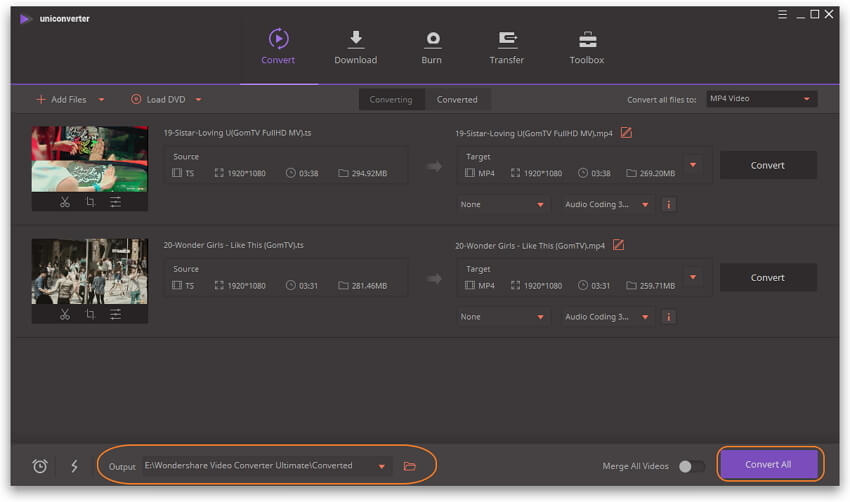This screenshot has width=850, height=502.
Task: Click target size 259.71MB
Action: tap(651, 286)
